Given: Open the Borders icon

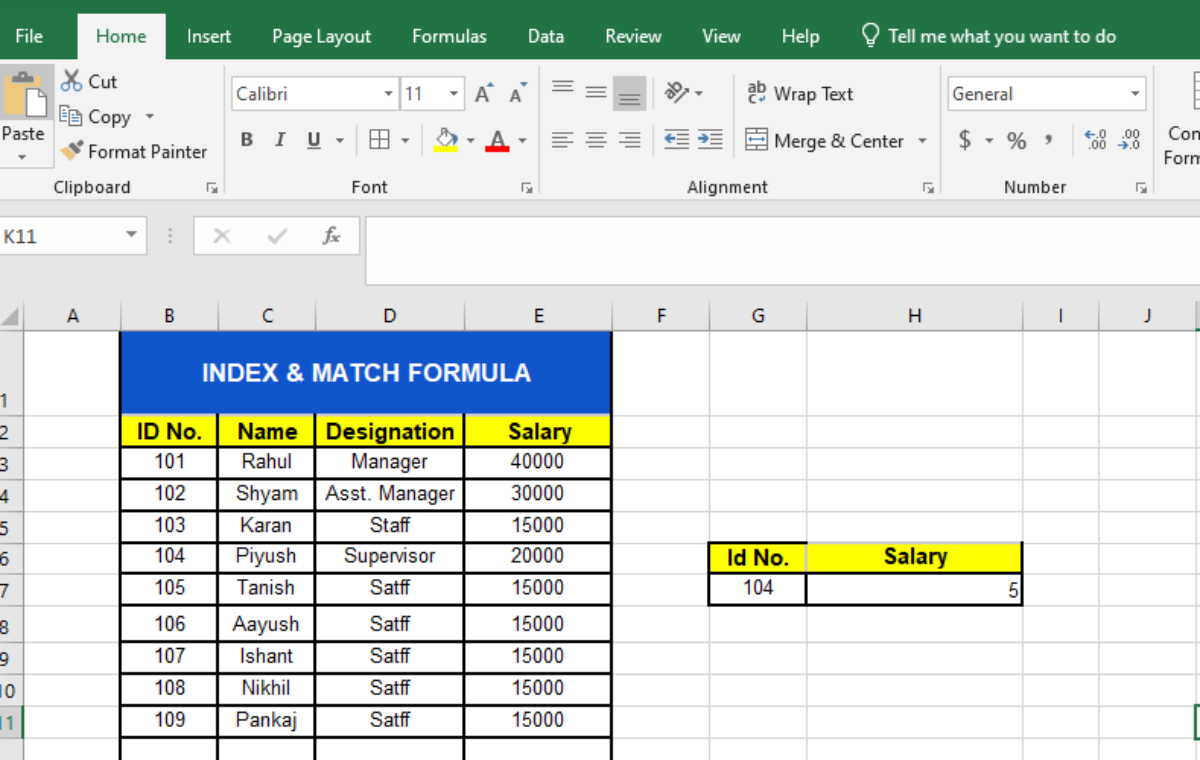Looking at the screenshot, I should click(379, 140).
